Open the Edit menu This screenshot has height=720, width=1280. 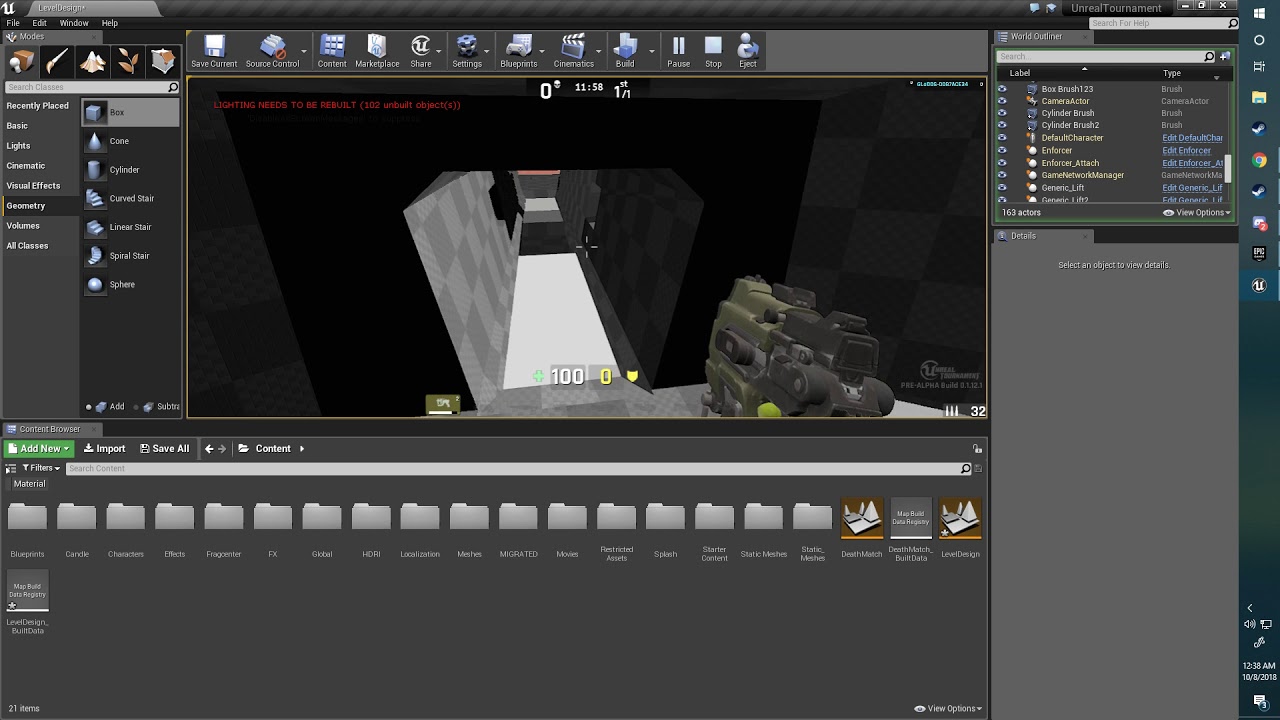coord(39,23)
